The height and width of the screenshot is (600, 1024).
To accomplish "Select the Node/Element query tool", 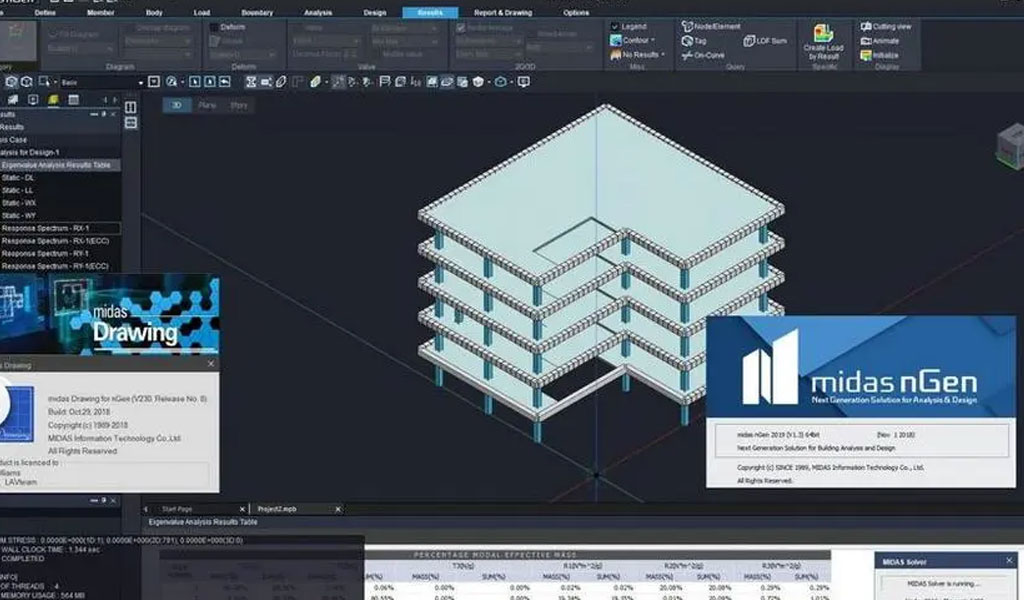I will pyautogui.click(x=687, y=27).
